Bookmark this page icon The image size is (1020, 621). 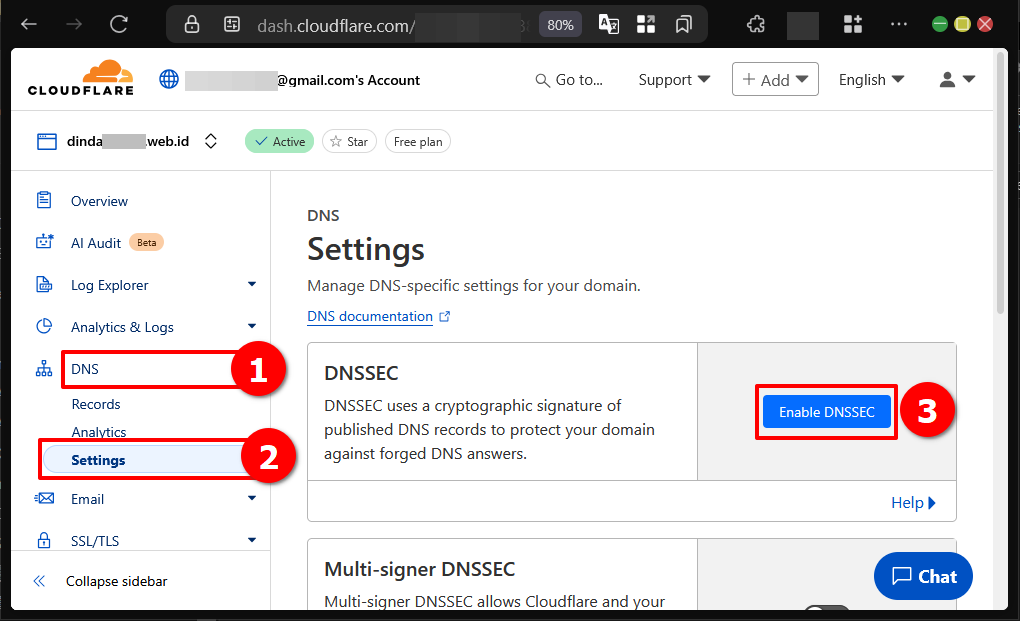pyautogui.click(x=683, y=25)
